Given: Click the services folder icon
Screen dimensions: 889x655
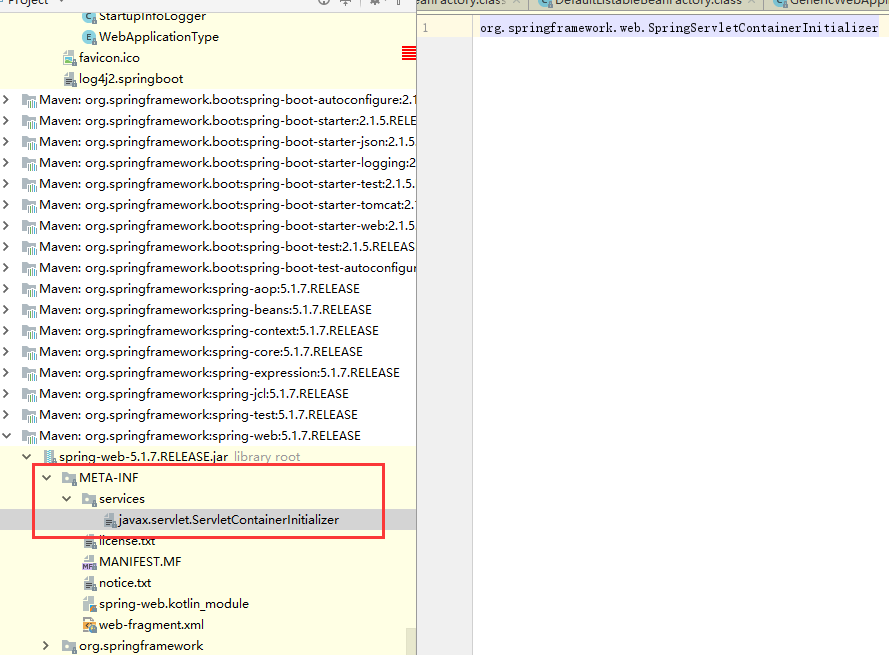Looking at the screenshot, I should point(89,500).
